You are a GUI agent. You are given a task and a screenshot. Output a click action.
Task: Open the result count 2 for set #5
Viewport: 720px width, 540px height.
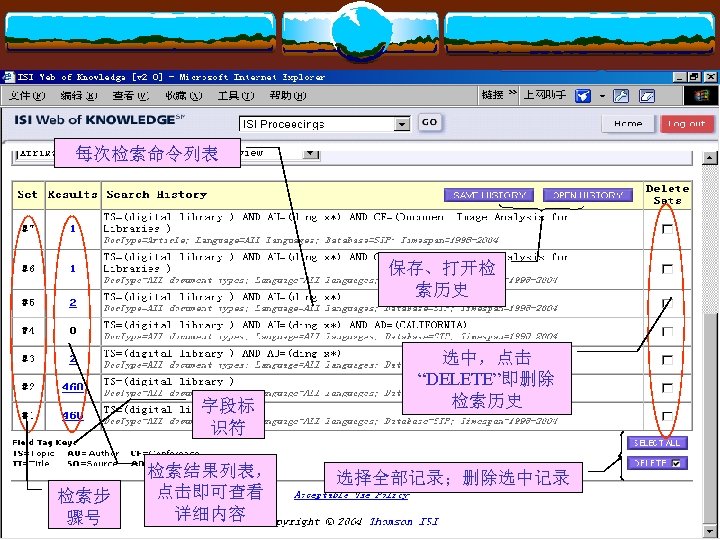click(73, 303)
